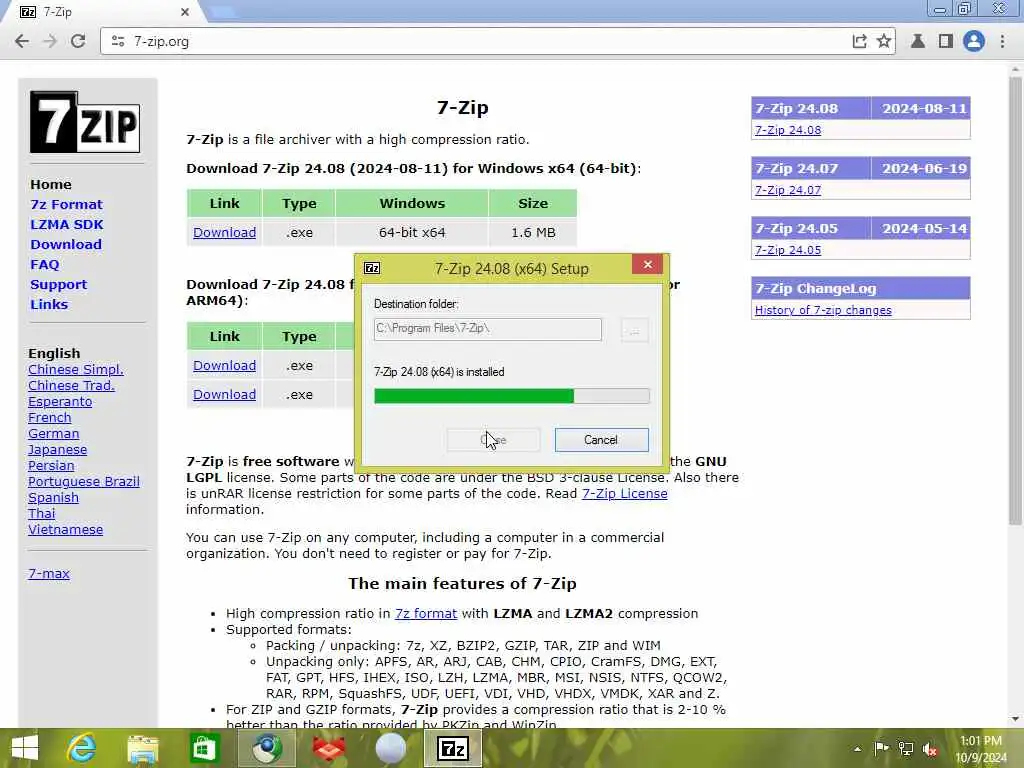Screen dimensions: 1024x768
Task: Select the 7z installer taskbar icon
Action: coord(453,748)
